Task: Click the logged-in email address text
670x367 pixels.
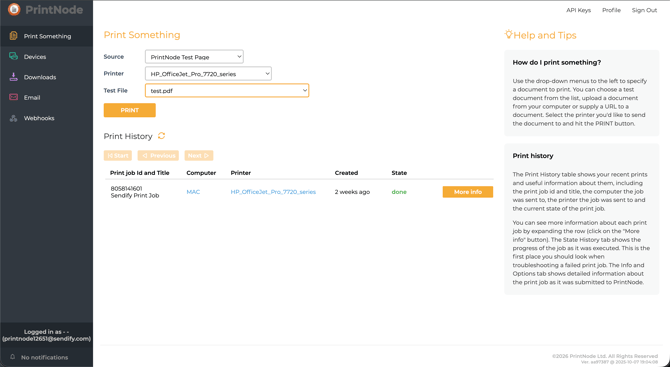Action: pos(47,339)
